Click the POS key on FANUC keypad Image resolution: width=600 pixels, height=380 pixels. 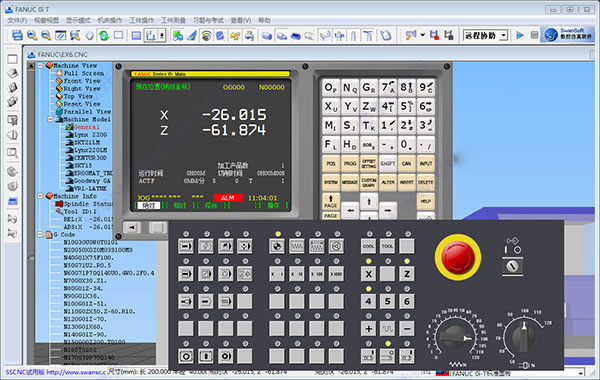331,164
